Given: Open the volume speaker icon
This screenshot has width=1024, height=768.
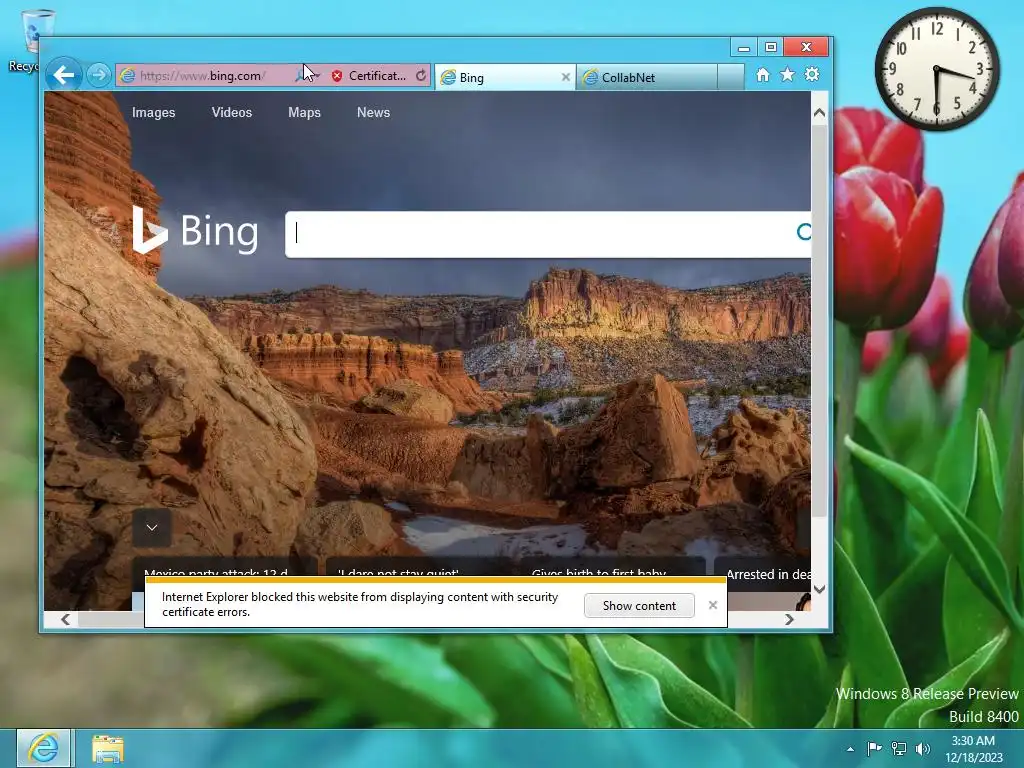Looking at the screenshot, I should [923, 748].
